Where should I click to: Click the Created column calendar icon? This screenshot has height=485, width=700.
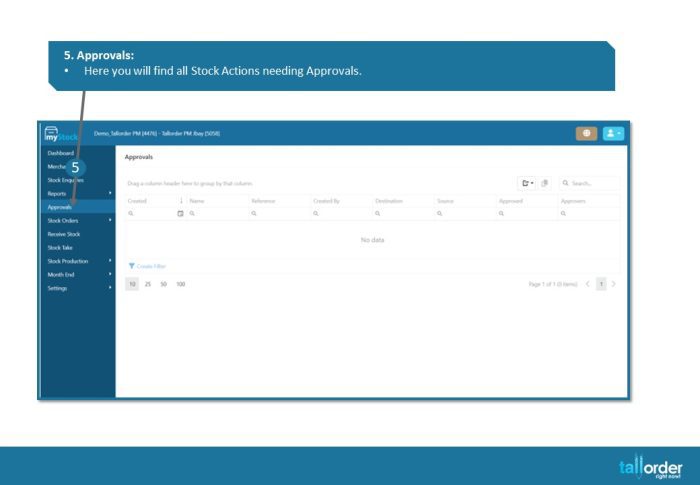(180, 213)
